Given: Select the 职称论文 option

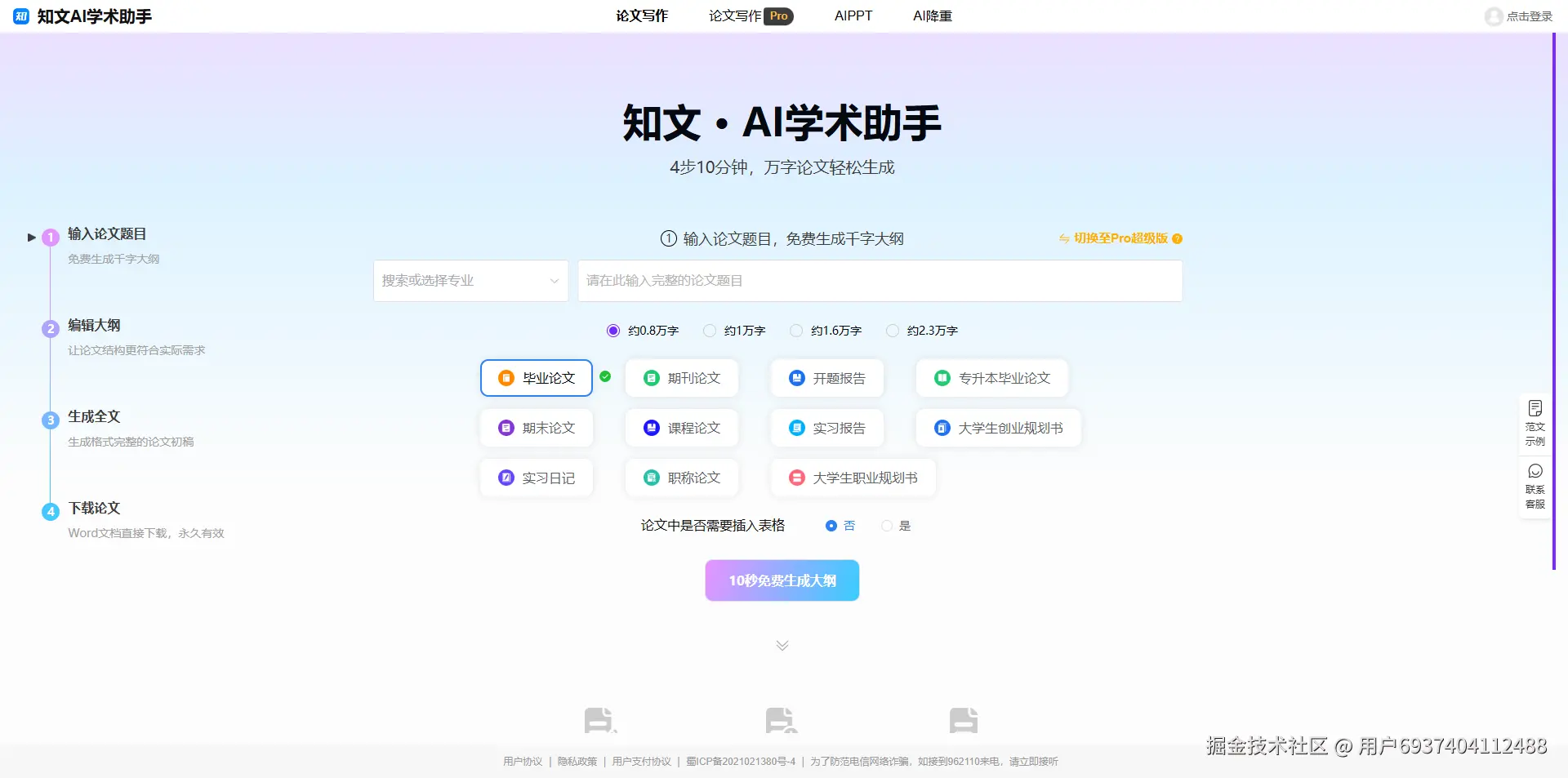Looking at the screenshot, I should coord(681,478).
